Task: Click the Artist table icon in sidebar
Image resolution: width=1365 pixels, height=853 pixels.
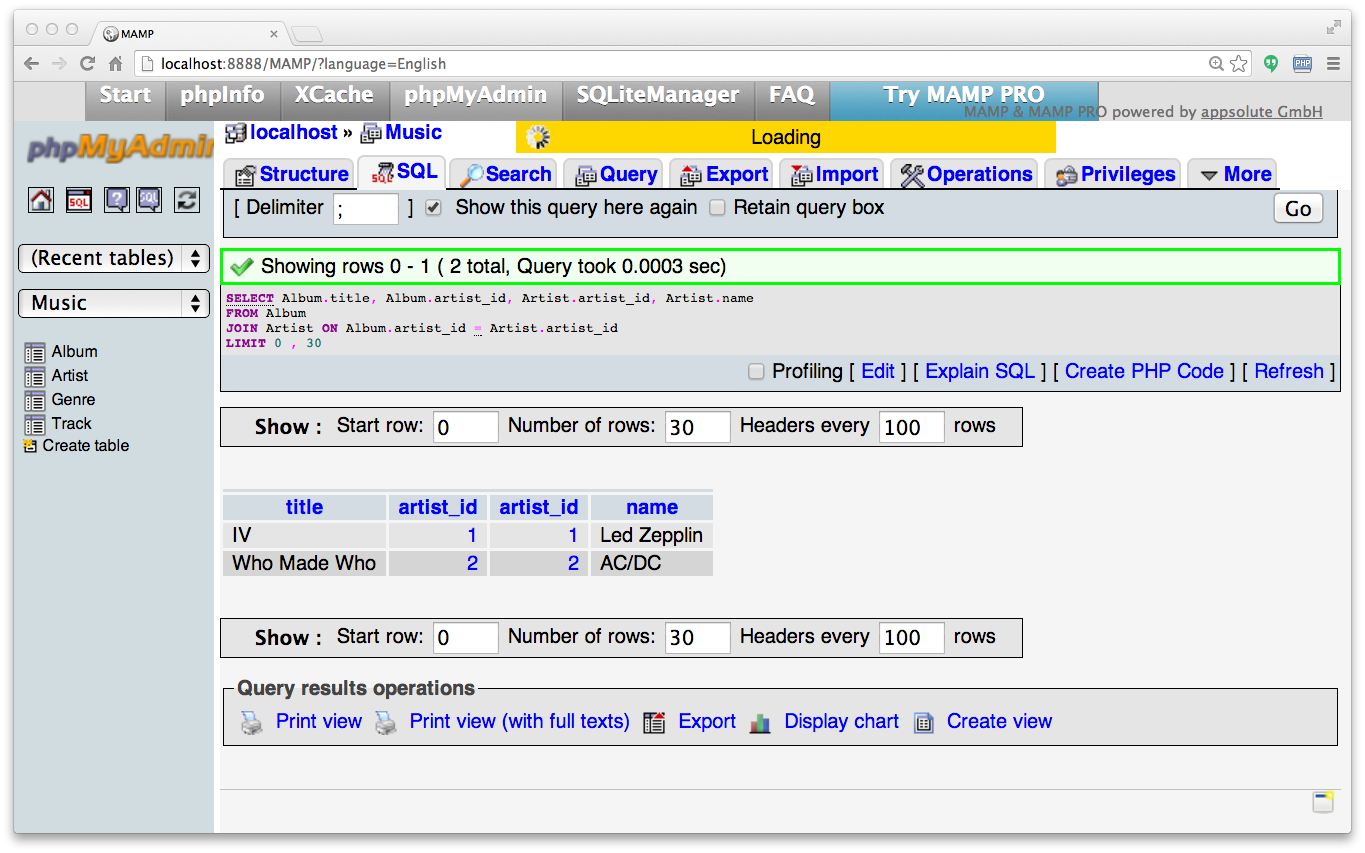Action: tap(35, 376)
